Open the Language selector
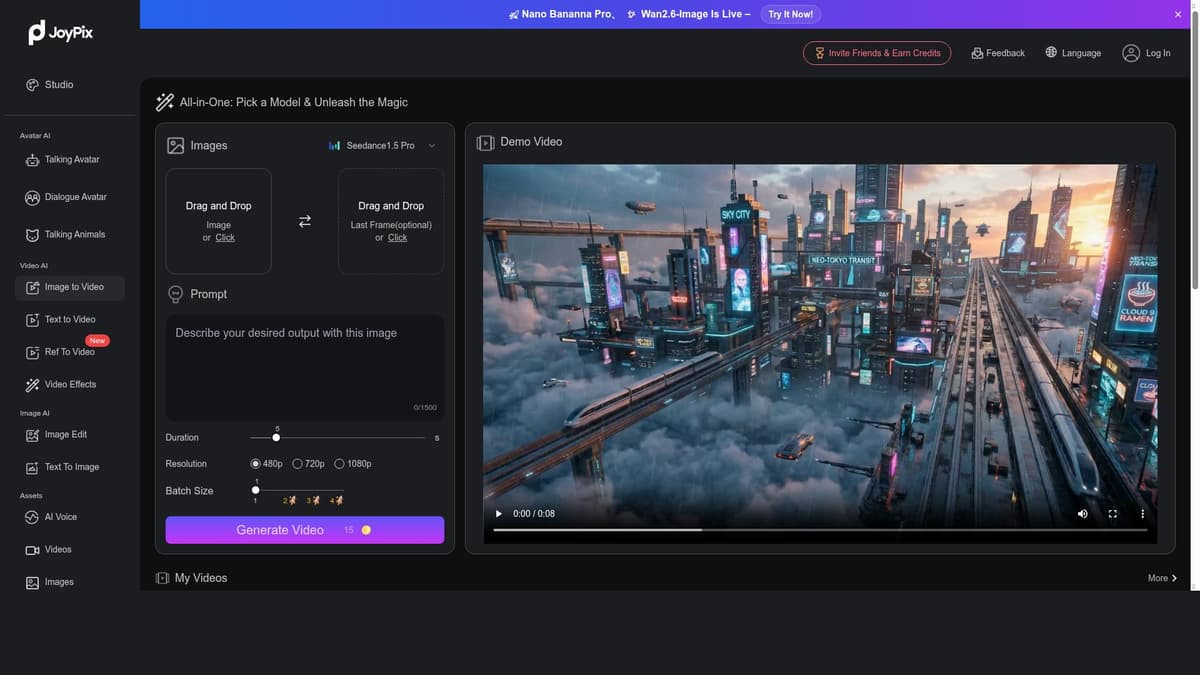Screen dimensions: 1200x675 click(x=1073, y=53)
